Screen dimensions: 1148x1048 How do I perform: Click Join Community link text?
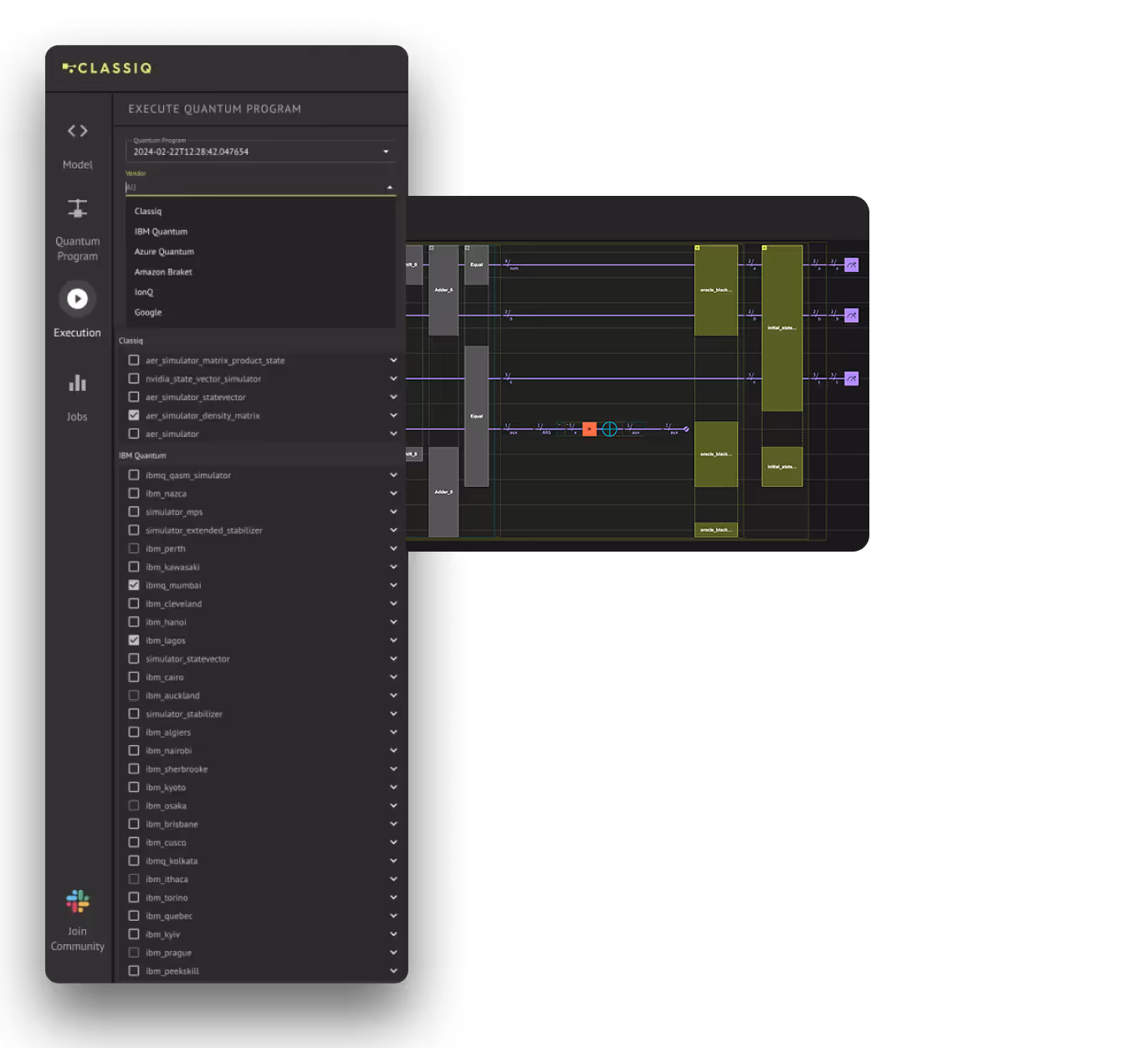78,938
